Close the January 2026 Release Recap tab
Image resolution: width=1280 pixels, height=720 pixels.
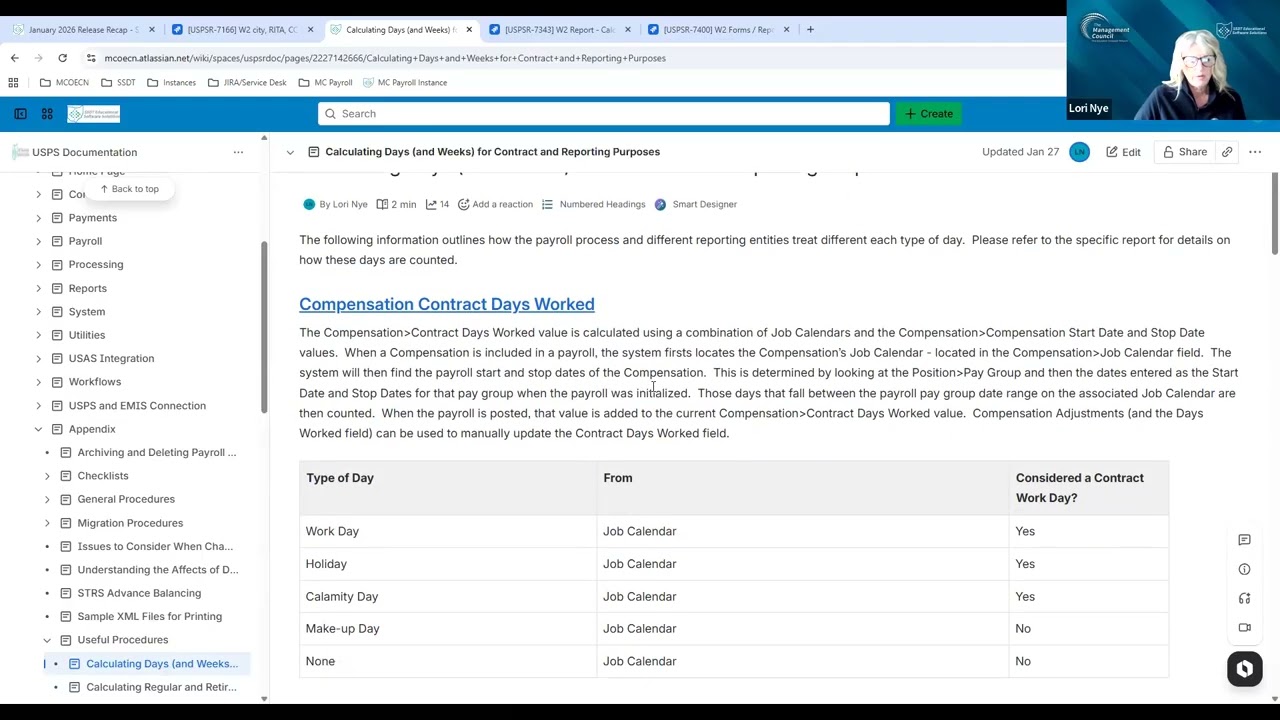tap(151, 30)
